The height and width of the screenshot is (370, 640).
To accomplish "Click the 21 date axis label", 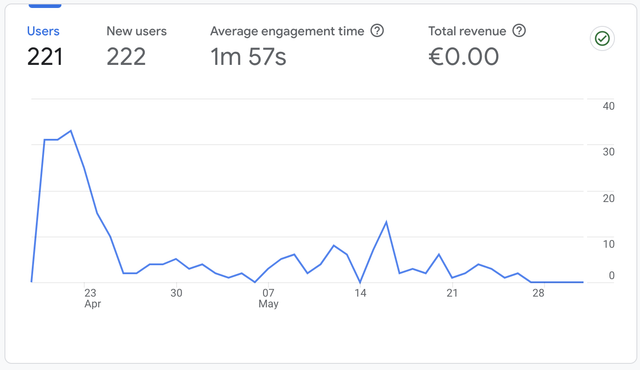I will 452,293.
